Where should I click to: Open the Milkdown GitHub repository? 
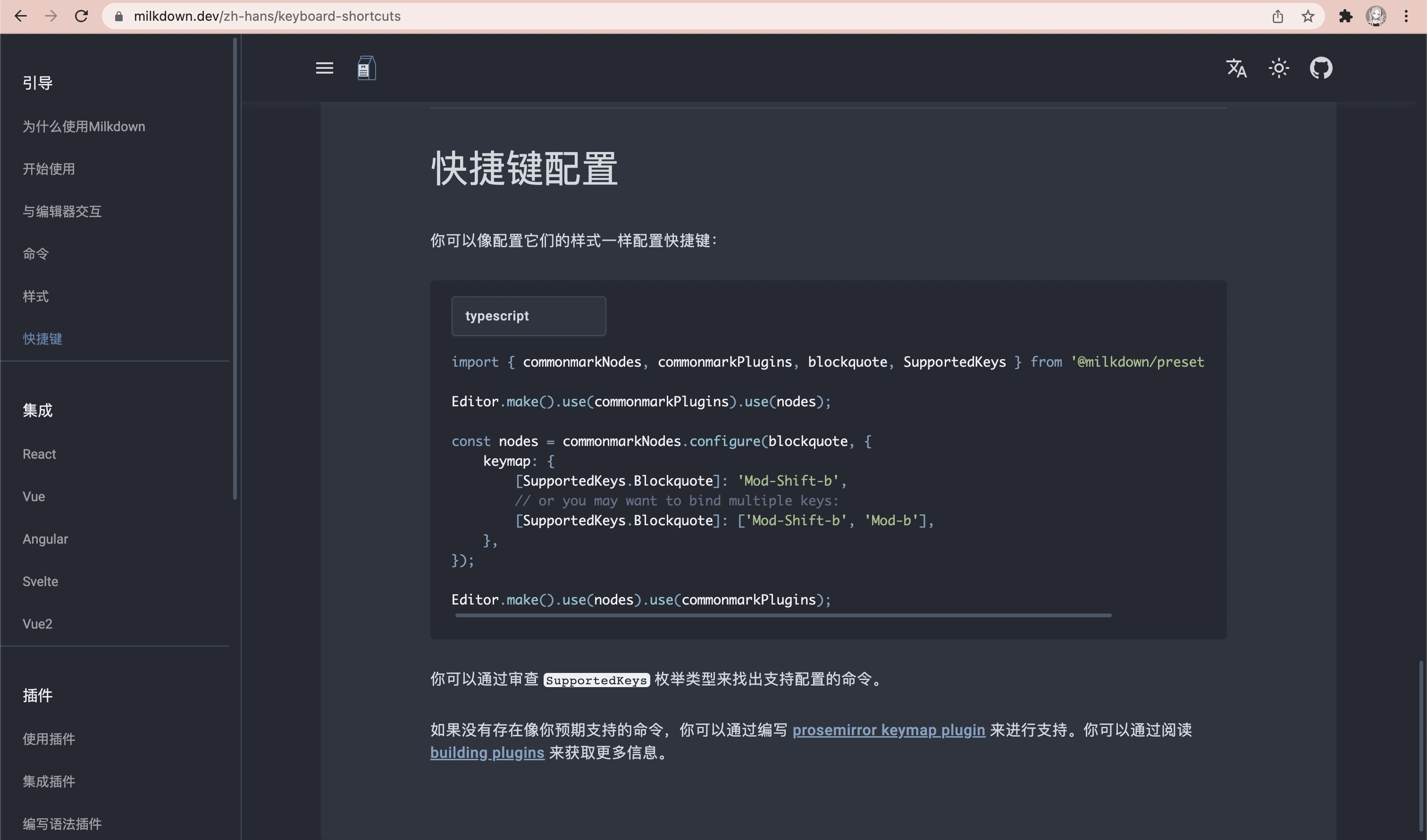click(x=1322, y=67)
